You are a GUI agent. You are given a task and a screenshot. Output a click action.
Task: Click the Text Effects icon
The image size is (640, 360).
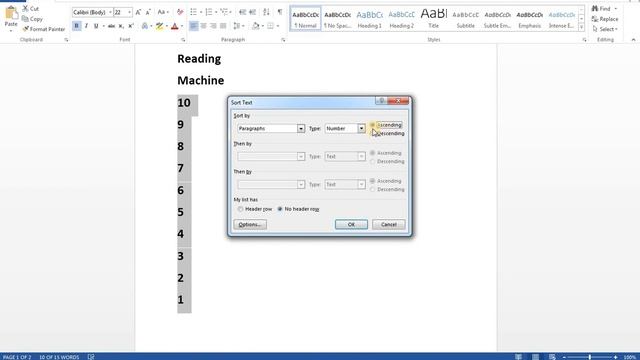(144, 26)
